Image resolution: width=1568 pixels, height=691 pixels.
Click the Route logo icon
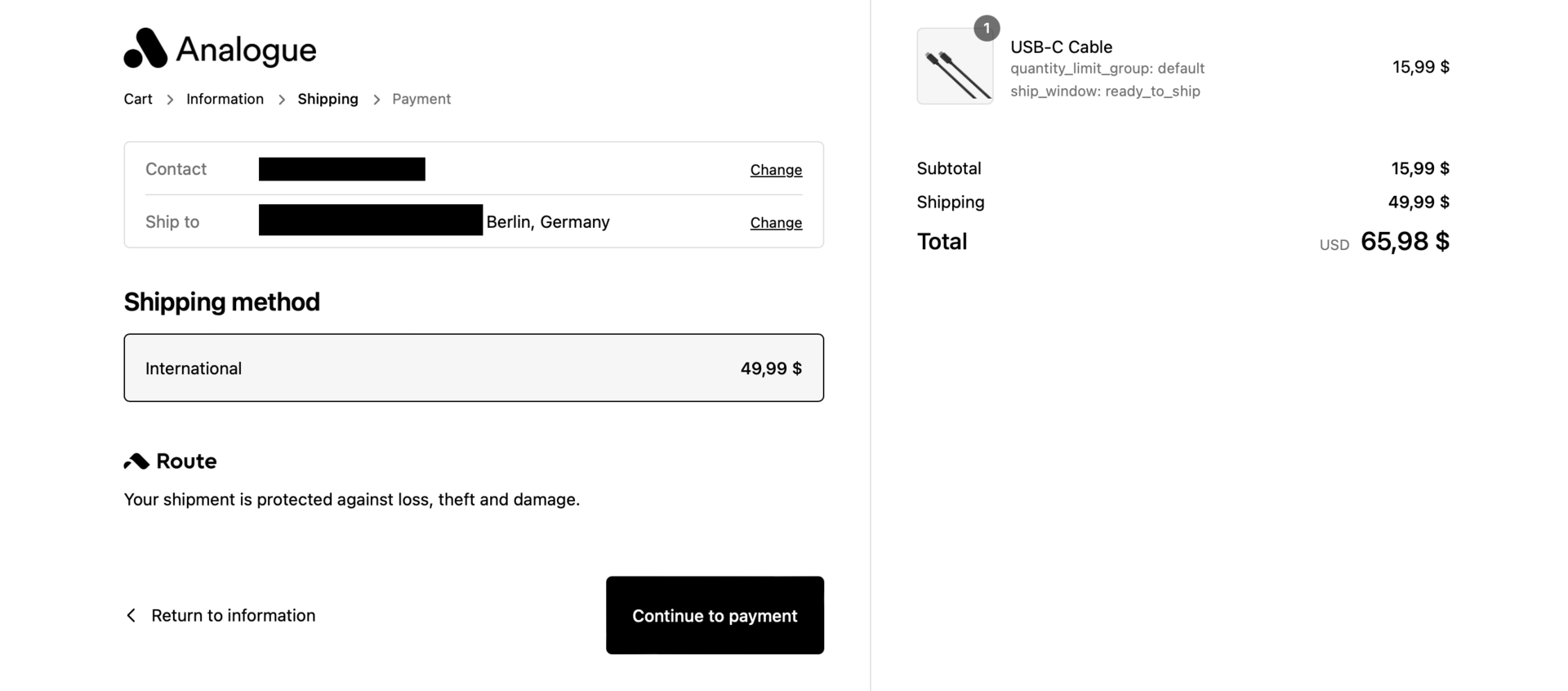coord(136,461)
